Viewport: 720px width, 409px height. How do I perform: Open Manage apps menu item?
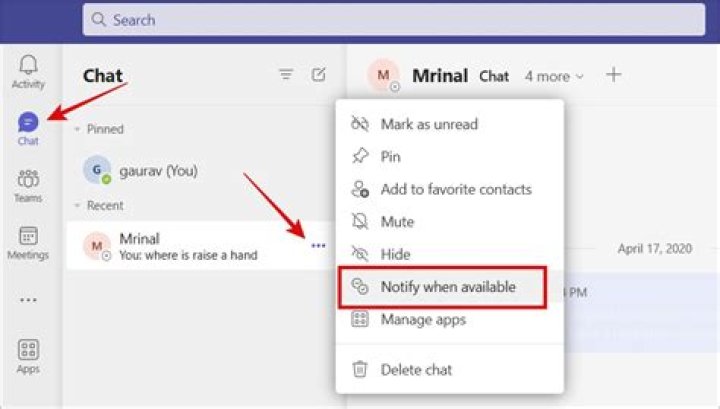(x=449, y=319)
